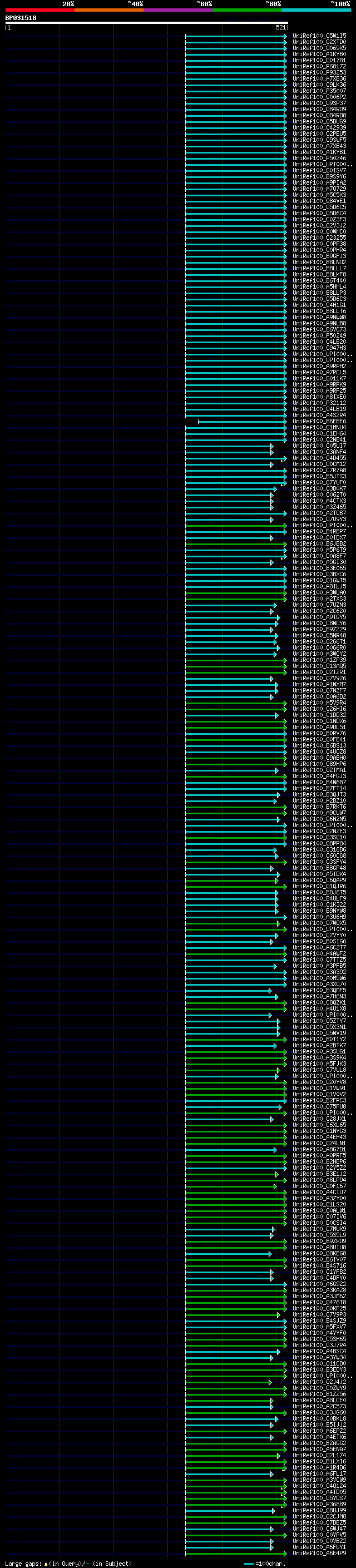This screenshot has height=1568, width=356.
Task: Select label UniRef100_Q2NB41
Action: point(319,439)
